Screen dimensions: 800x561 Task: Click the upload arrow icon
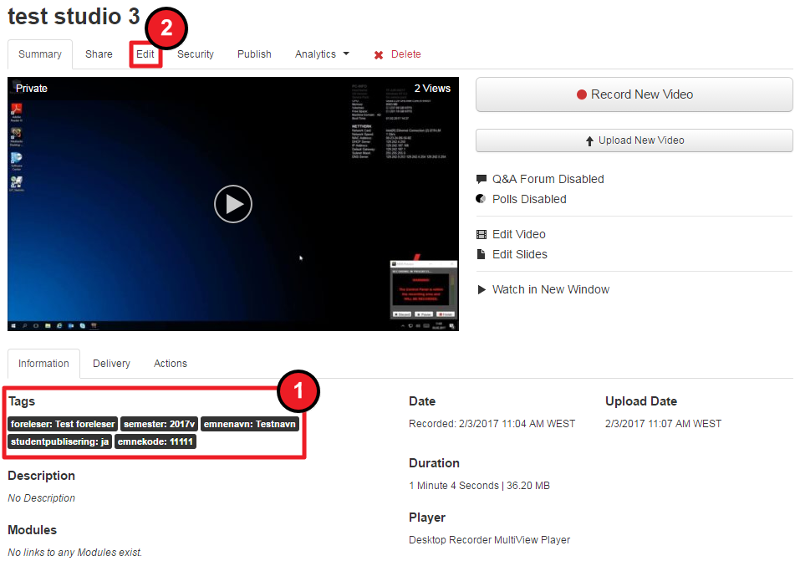(x=589, y=141)
